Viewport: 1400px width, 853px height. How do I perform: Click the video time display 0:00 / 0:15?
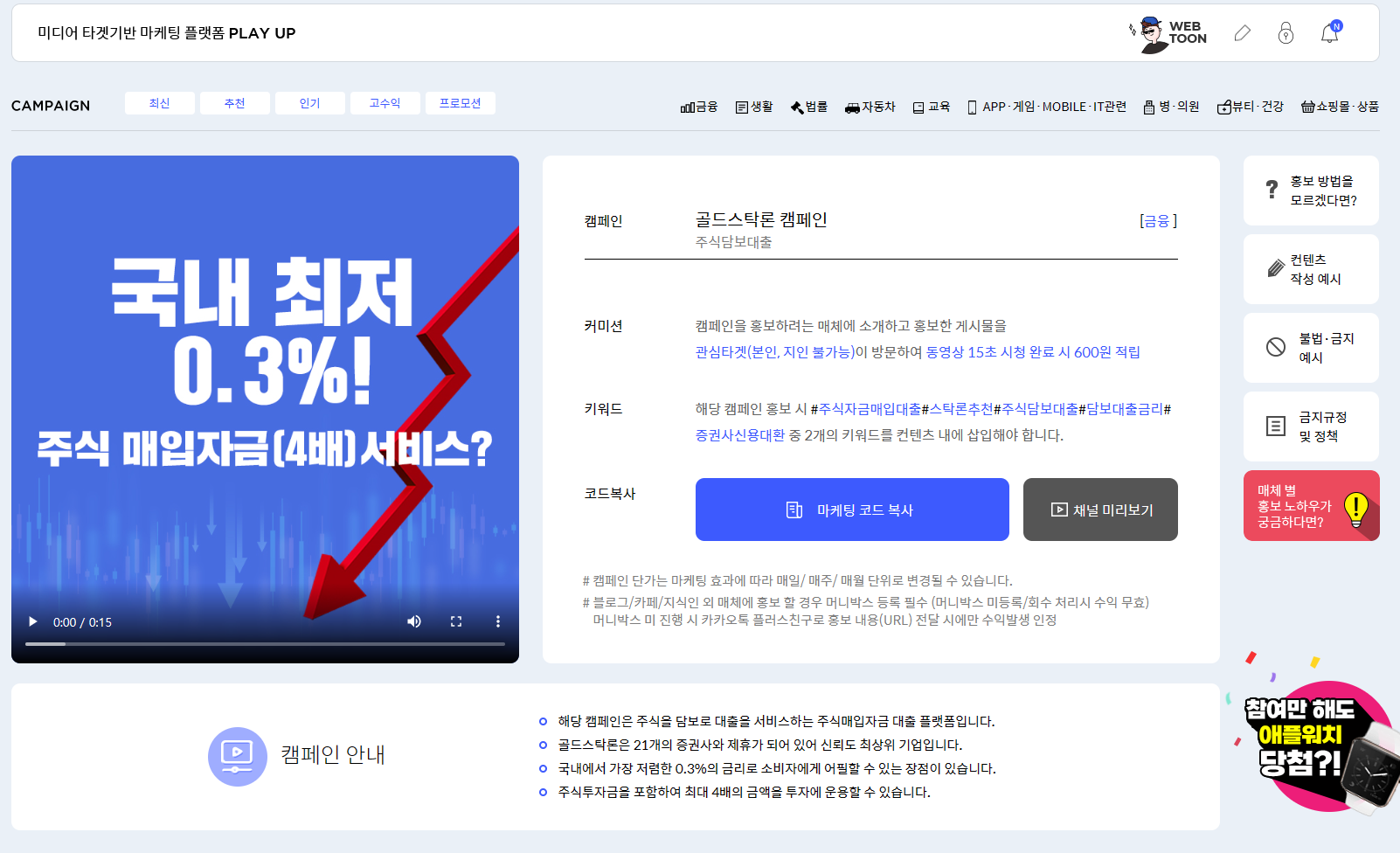[x=83, y=622]
